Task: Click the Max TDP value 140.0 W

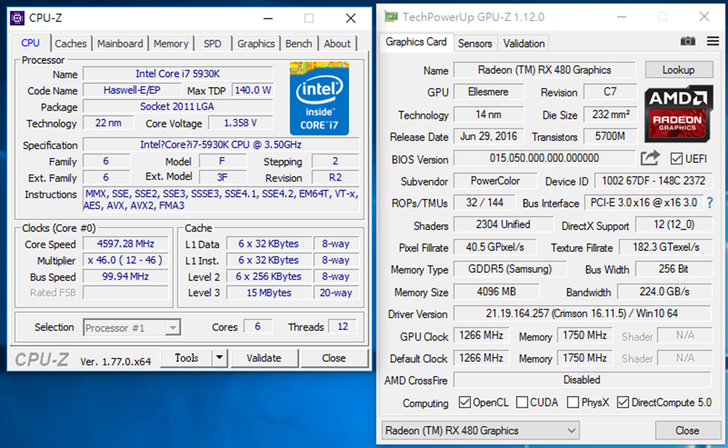Action: click(253, 90)
